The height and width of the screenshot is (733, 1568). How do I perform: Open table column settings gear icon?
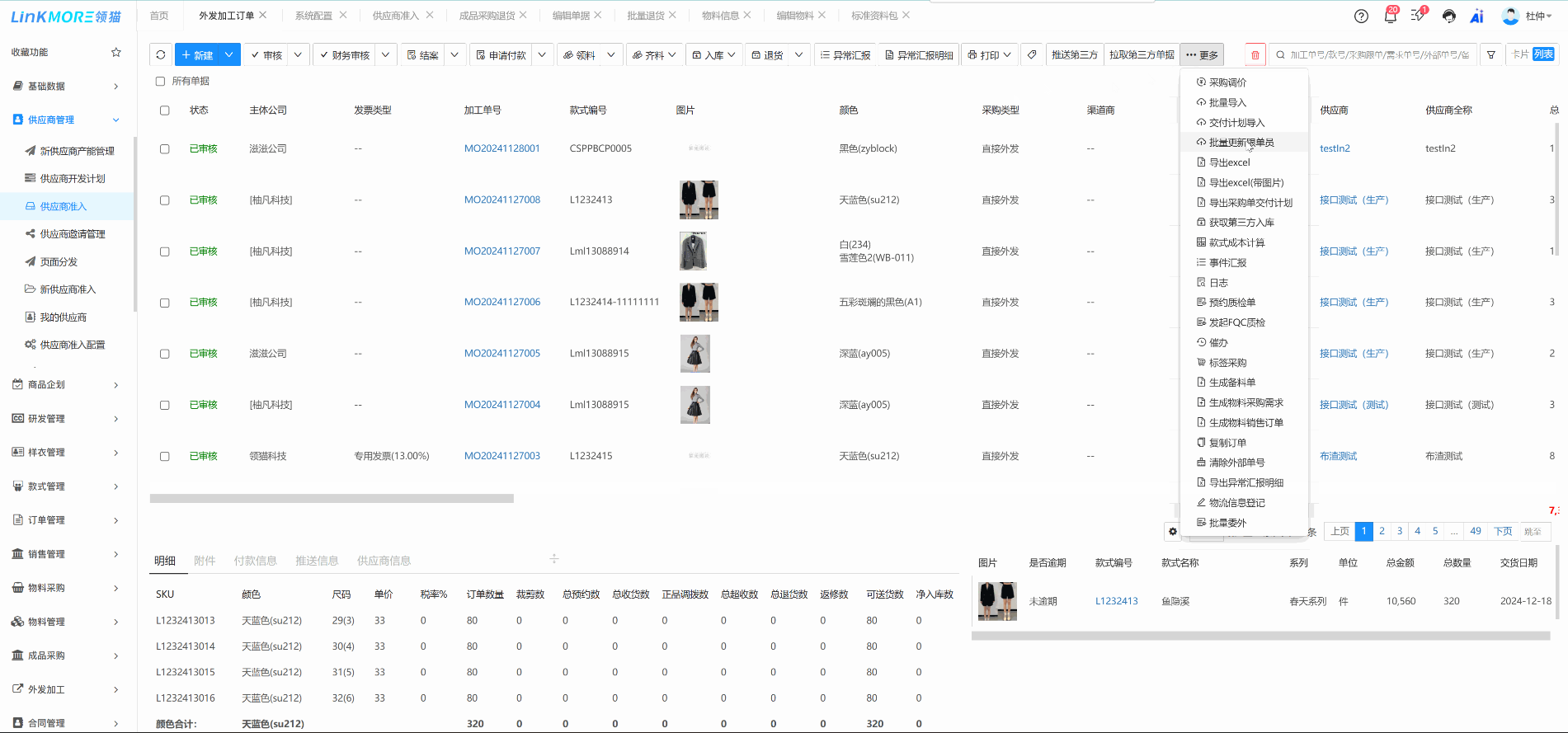coord(1173,531)
